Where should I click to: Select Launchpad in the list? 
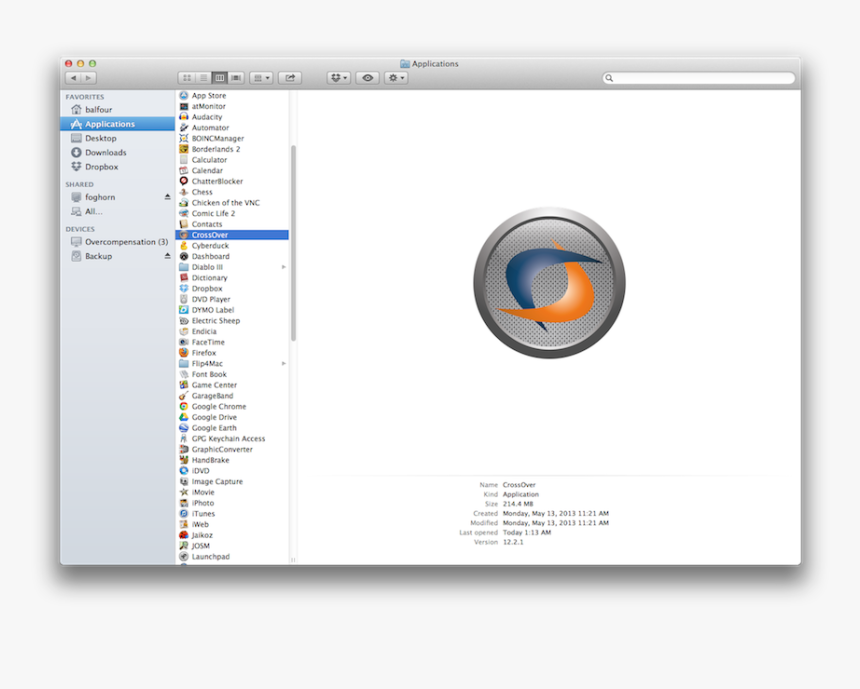click(233, 556)
